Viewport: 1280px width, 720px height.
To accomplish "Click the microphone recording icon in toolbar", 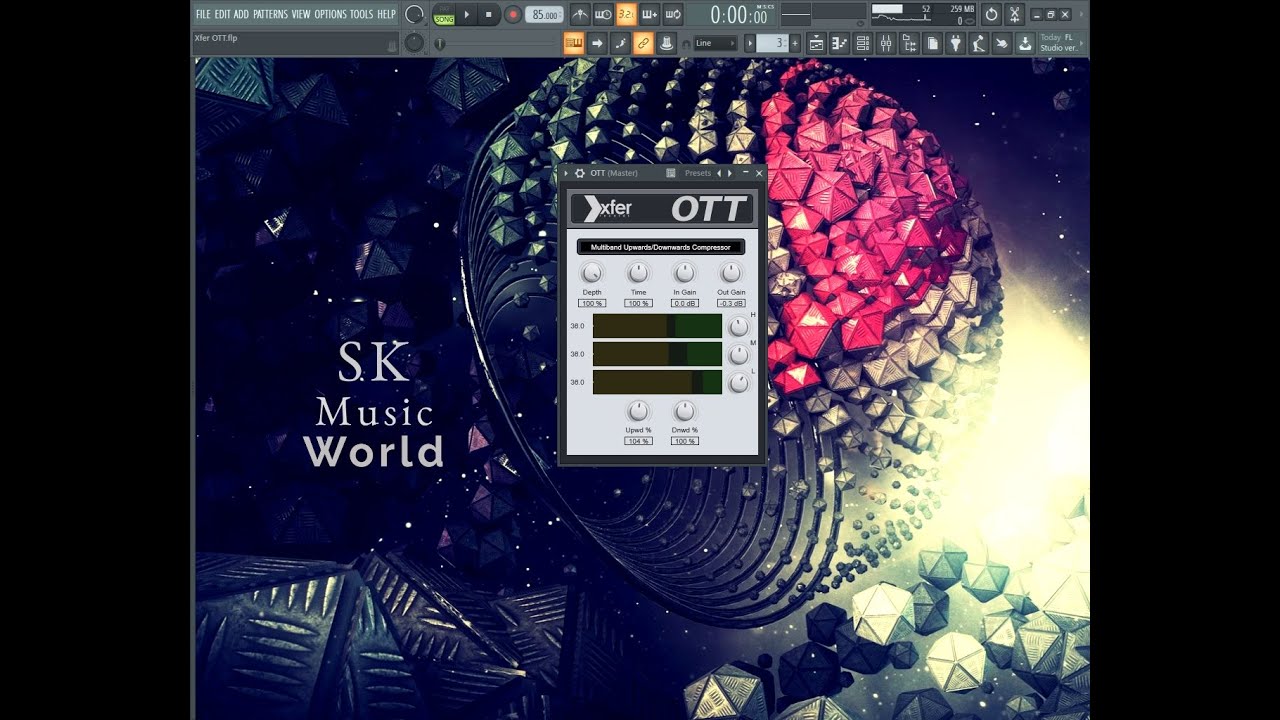I will 978,43.
